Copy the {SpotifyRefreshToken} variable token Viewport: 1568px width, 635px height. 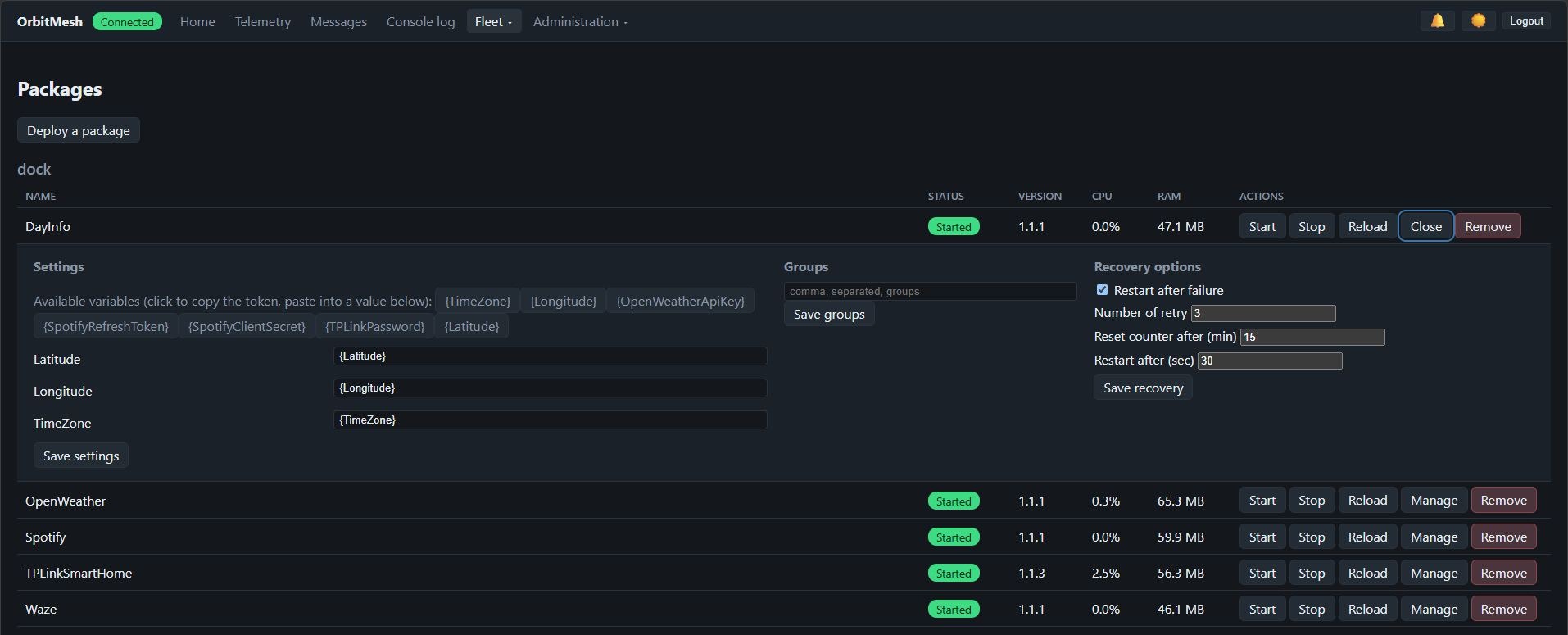click(106, 326)
